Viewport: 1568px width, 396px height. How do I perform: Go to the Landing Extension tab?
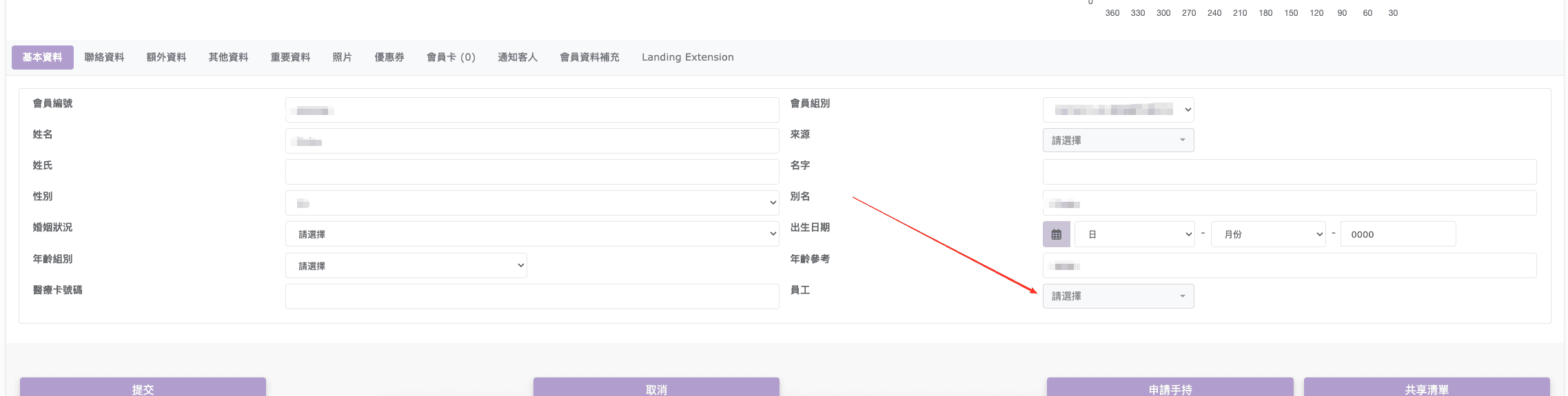click(x=687, y=57)
